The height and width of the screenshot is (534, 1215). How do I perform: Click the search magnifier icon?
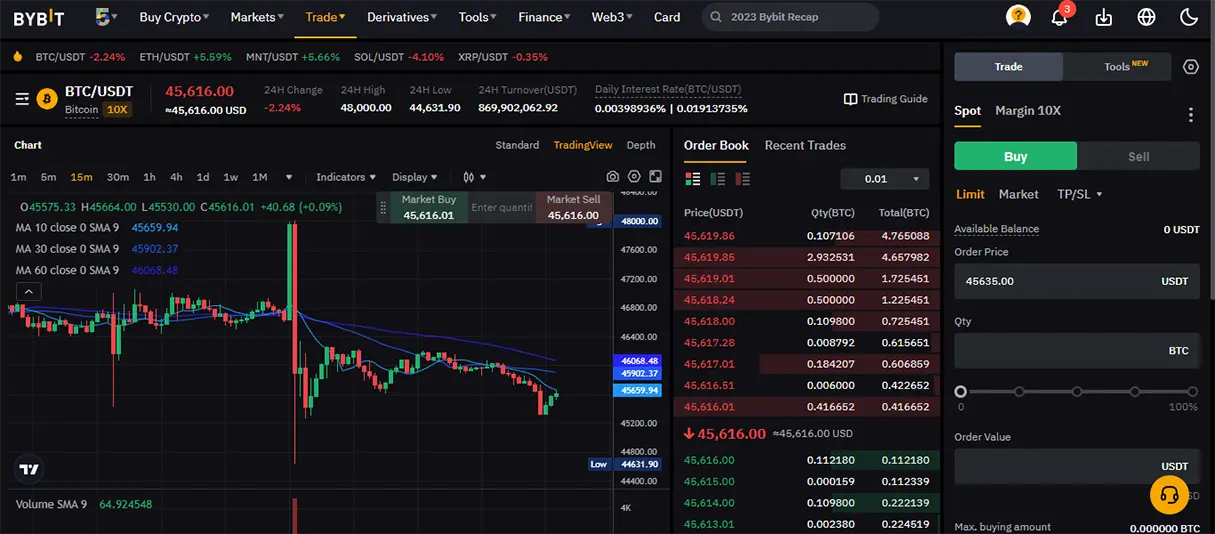716,17
